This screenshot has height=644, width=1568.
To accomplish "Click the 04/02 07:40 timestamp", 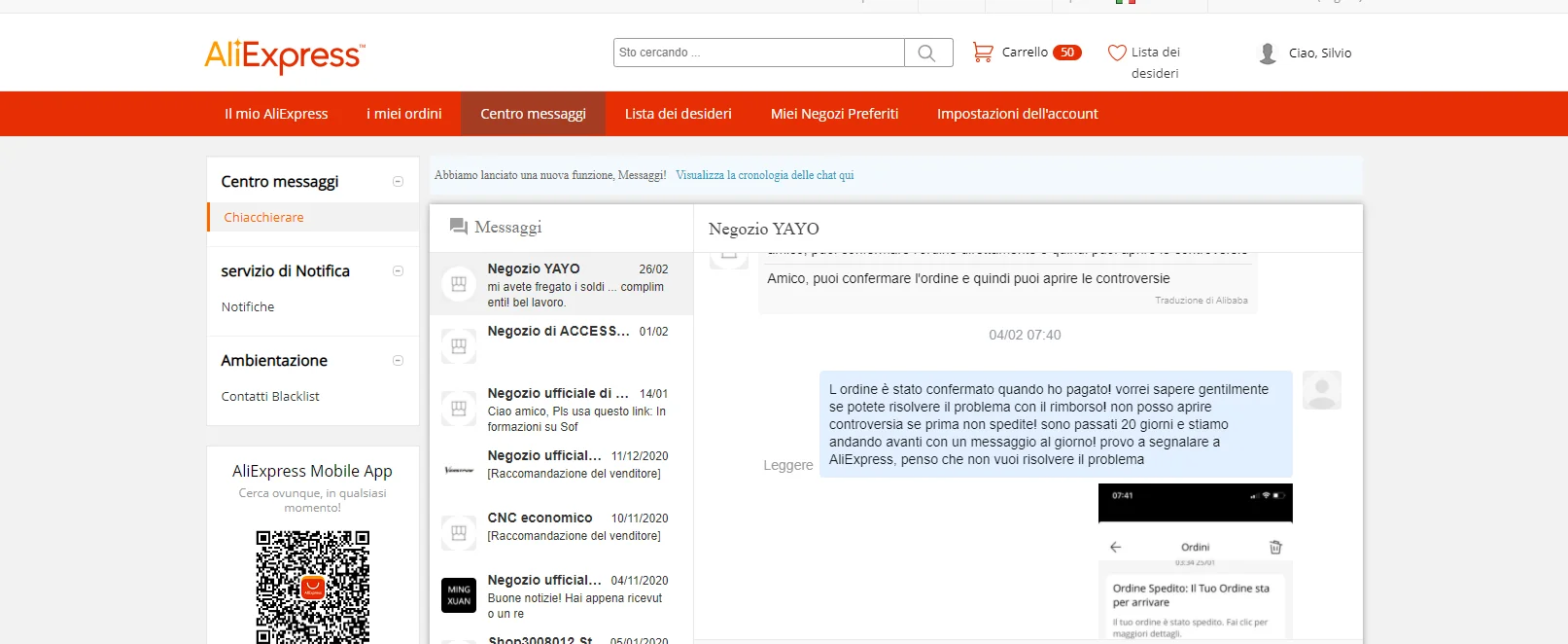I will tap(1025, 335).
